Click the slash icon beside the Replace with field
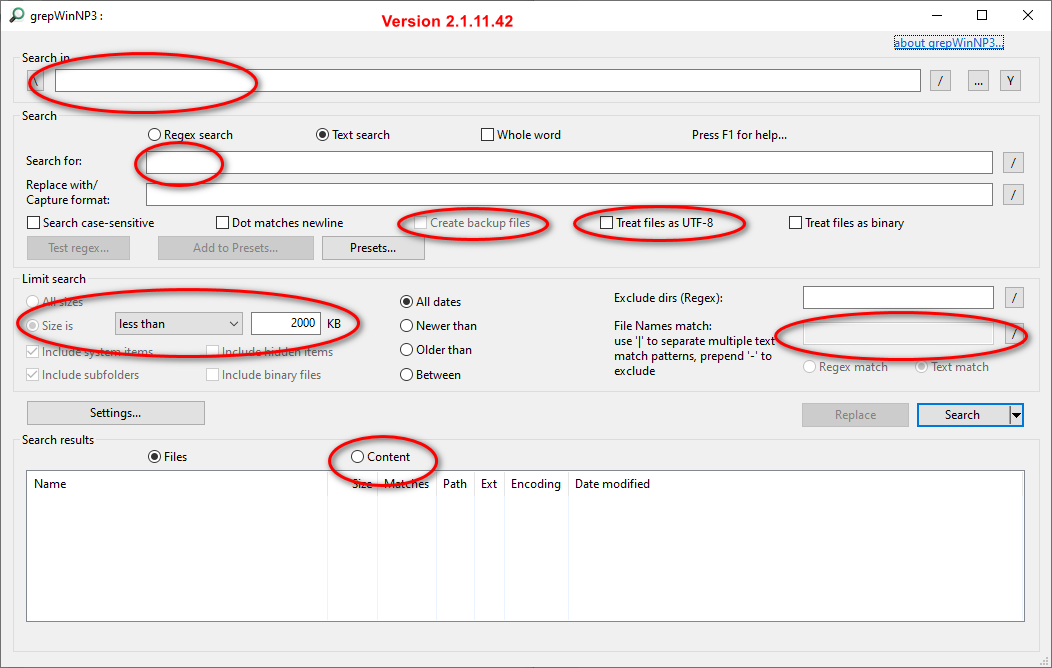The width and height of the screenshot is (1052, 668). point(1013,194)
